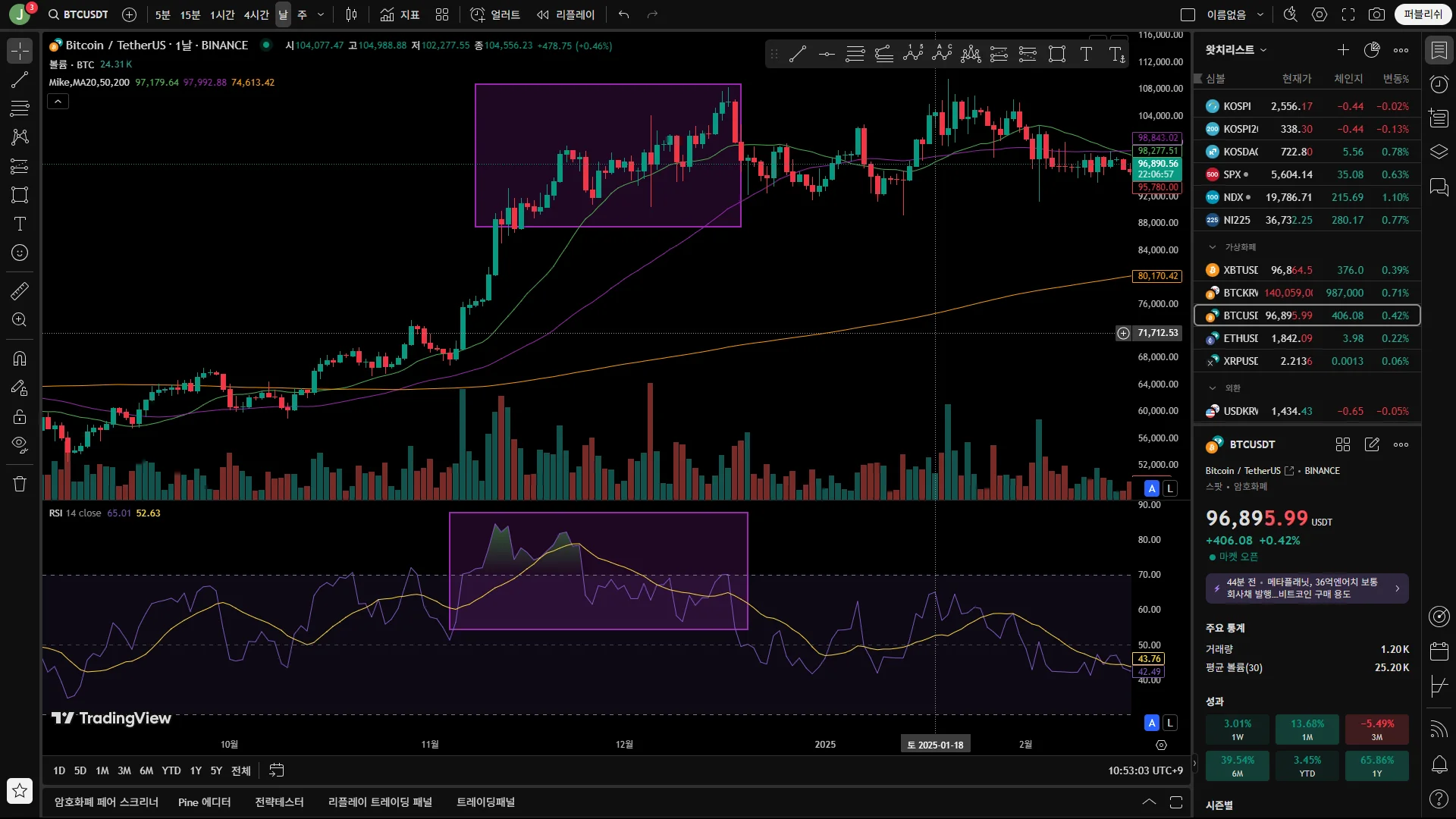Collapse the 가상화폐 watchlist section
This screenshot has height=819, width=1456.
click(x=1212, y=247)
